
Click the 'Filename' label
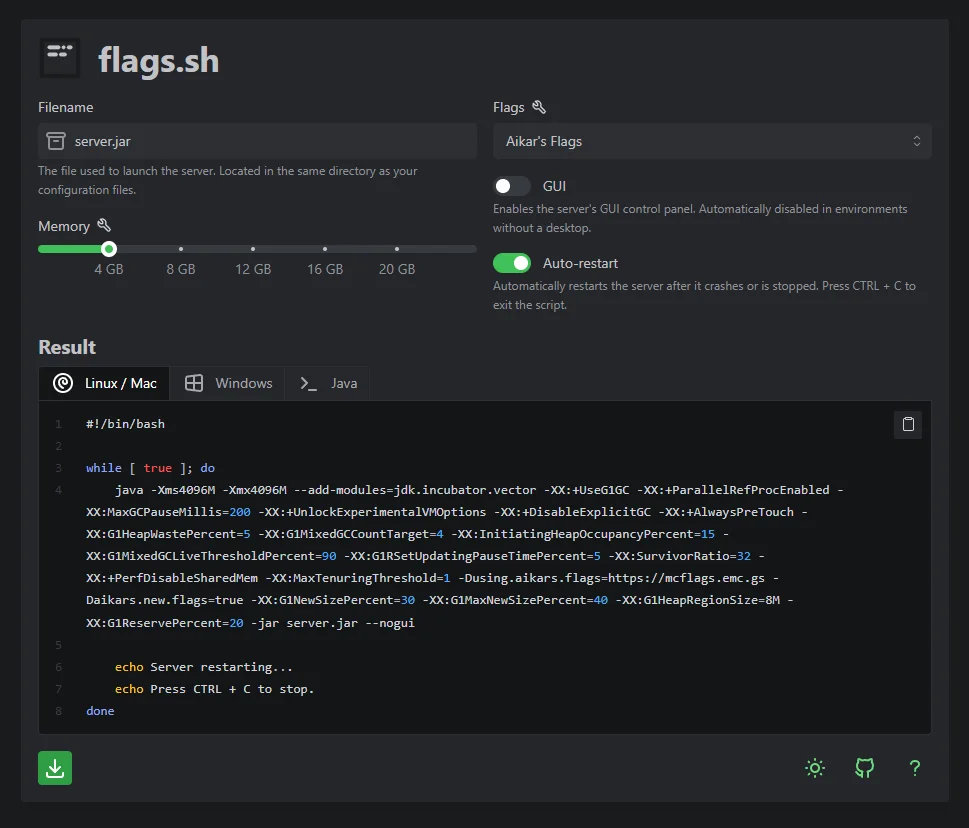[66, 107]
